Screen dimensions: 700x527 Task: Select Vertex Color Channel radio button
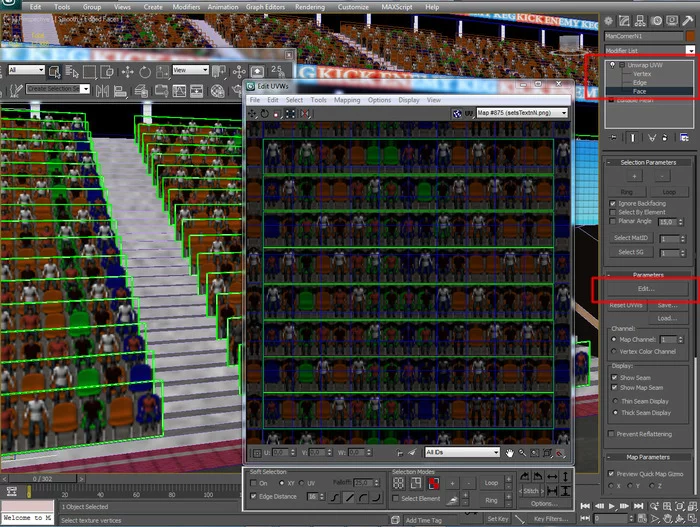coord(613,351)
